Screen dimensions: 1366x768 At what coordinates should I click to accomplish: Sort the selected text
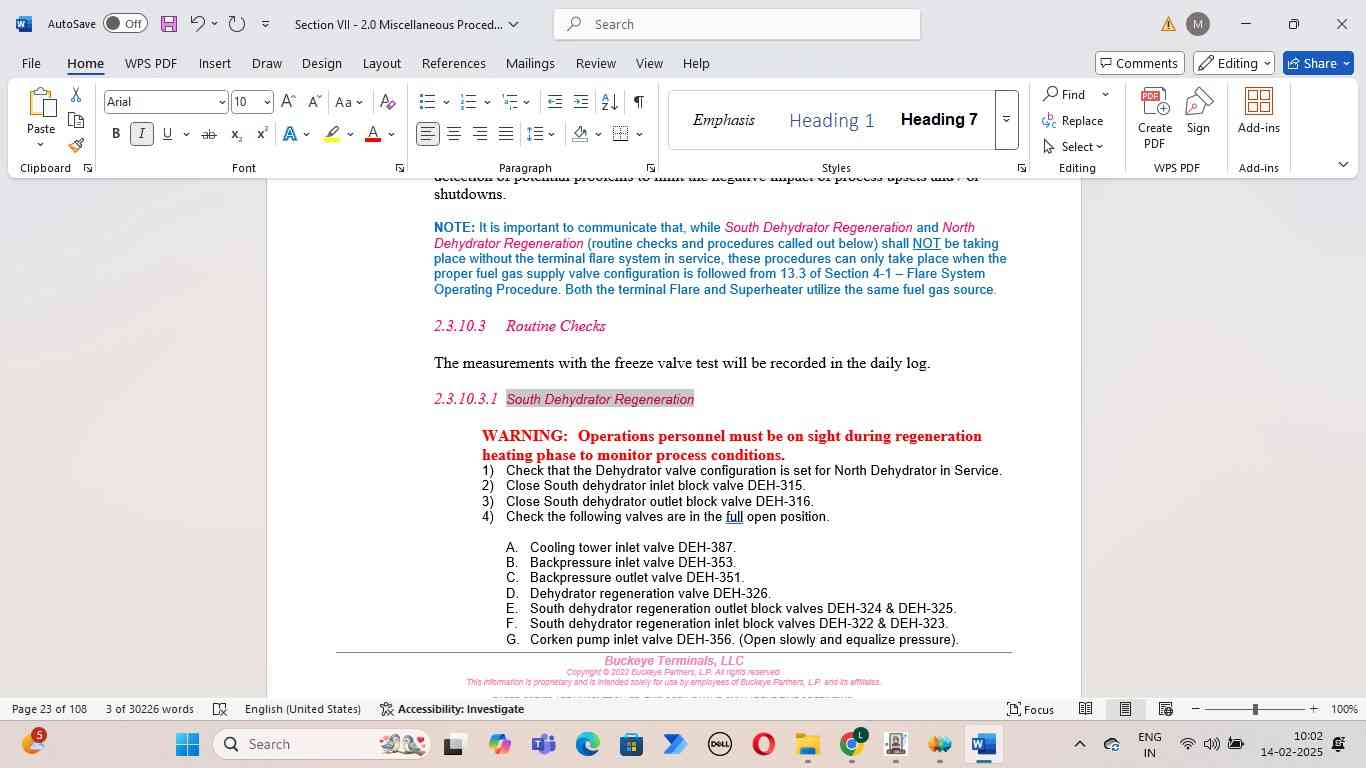pos(609,102)
